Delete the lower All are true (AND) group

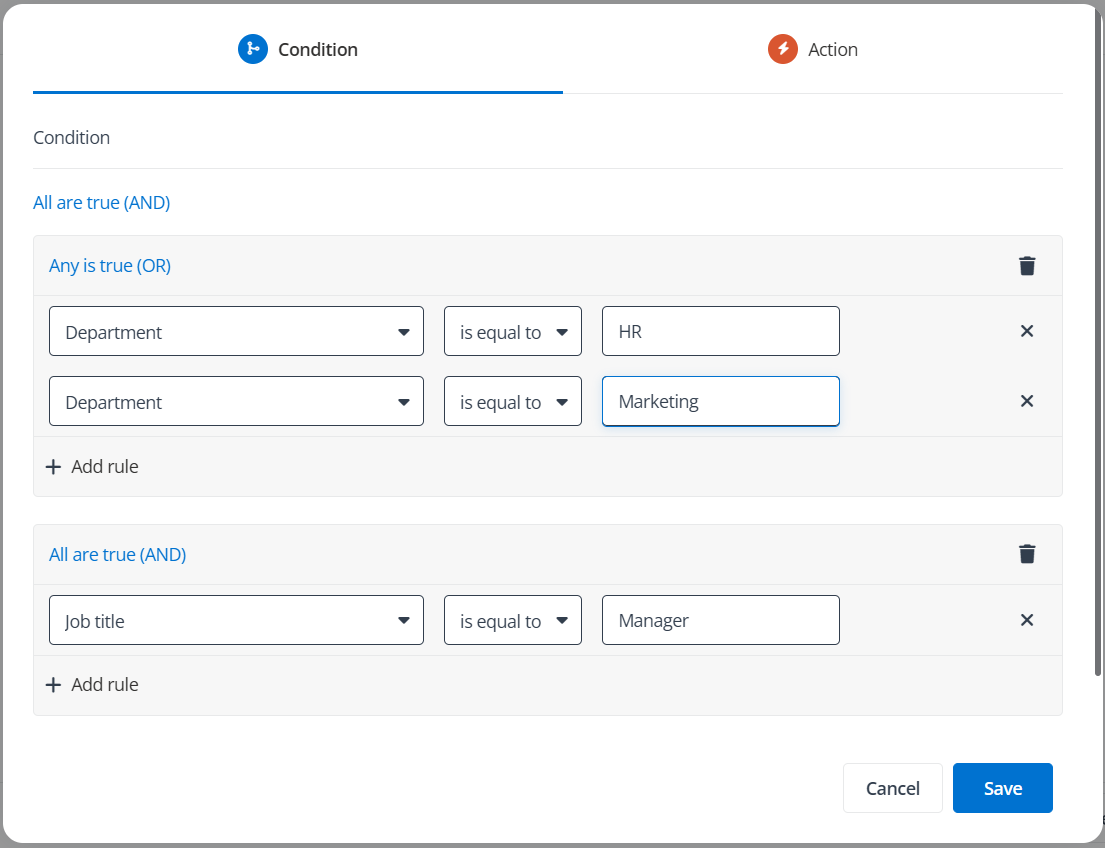click(x=1027, y=554)
